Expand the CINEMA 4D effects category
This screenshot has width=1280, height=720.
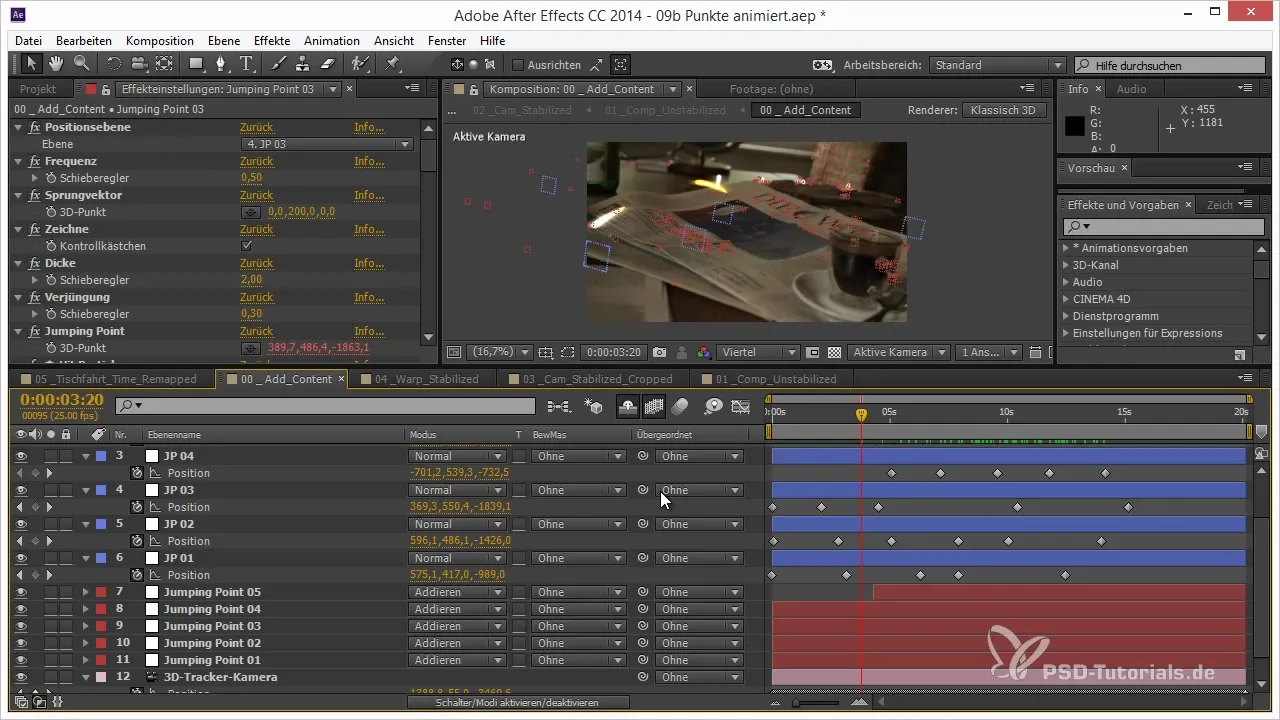pos(1066,299)
